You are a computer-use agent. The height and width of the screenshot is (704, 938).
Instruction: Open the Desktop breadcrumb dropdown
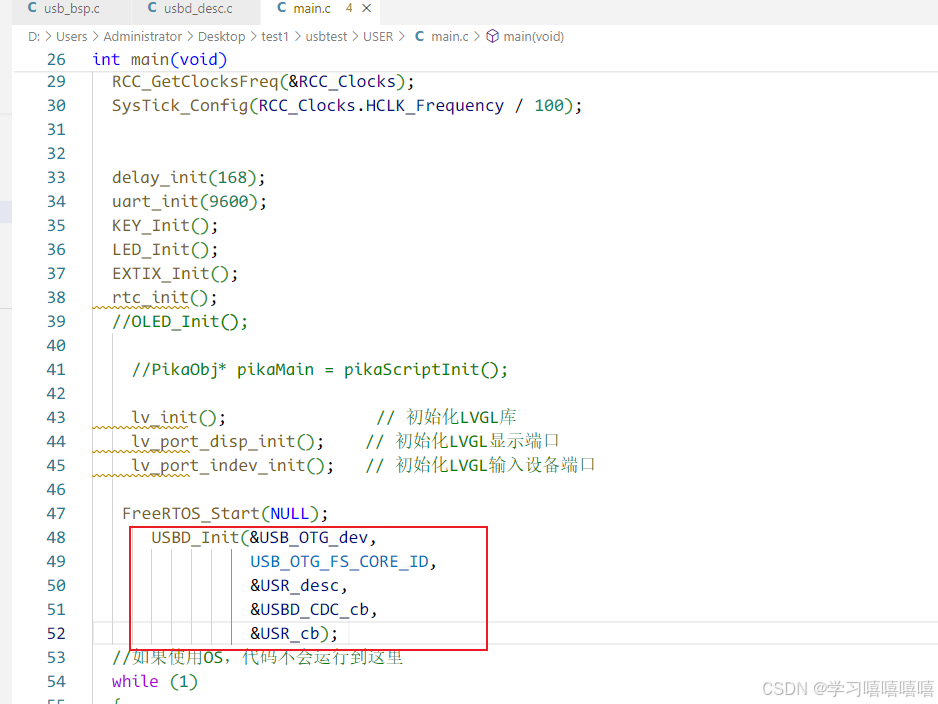click(221, 36)
